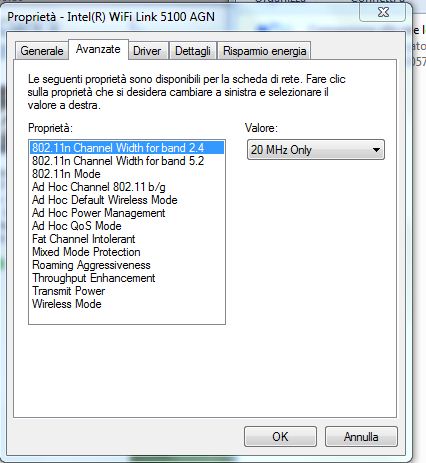
Task: Close the Proprietà dialog window
Action: pos(383,12)
